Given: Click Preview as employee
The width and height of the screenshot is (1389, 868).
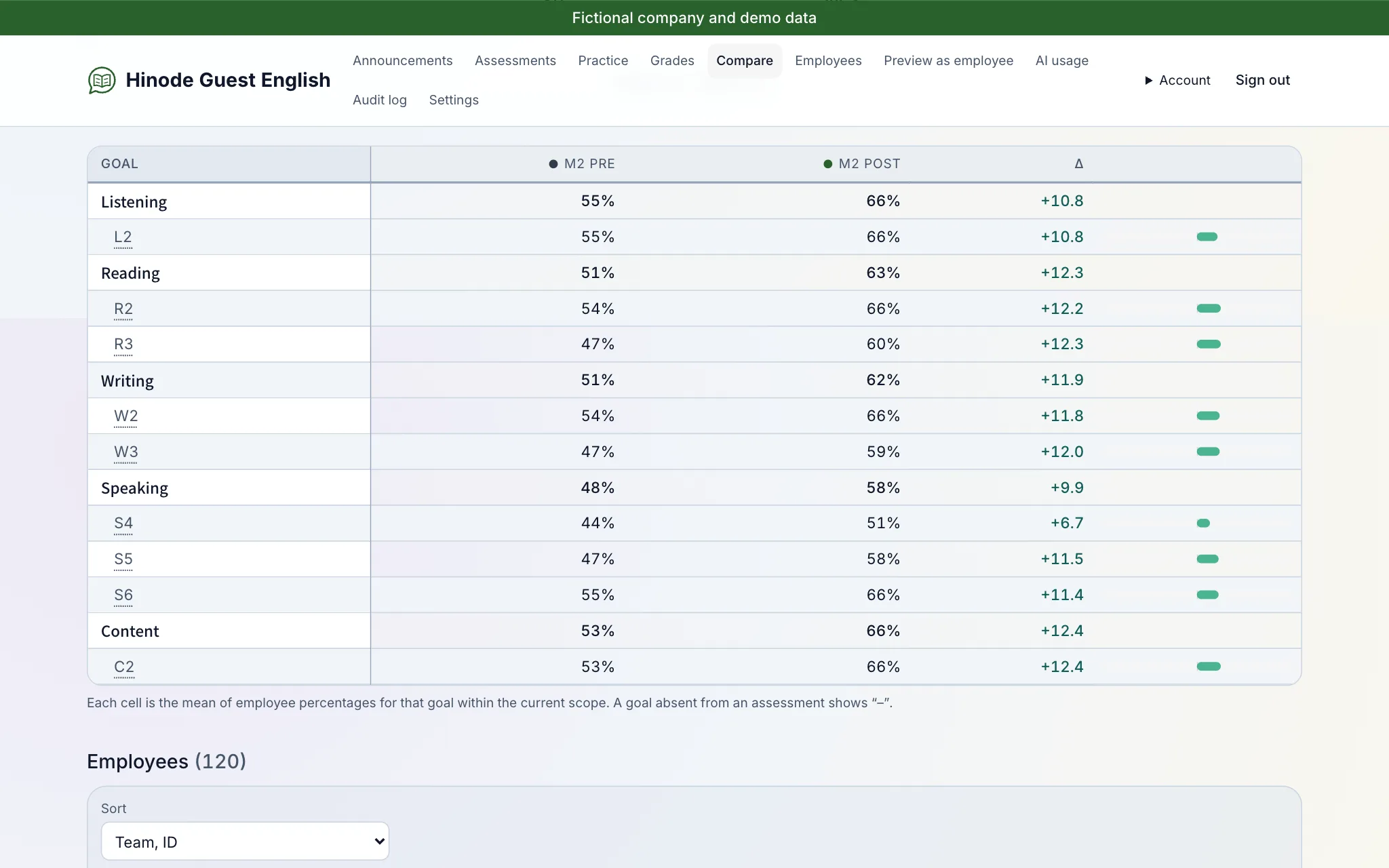Looking at the screenshot, I should (948, 60).
